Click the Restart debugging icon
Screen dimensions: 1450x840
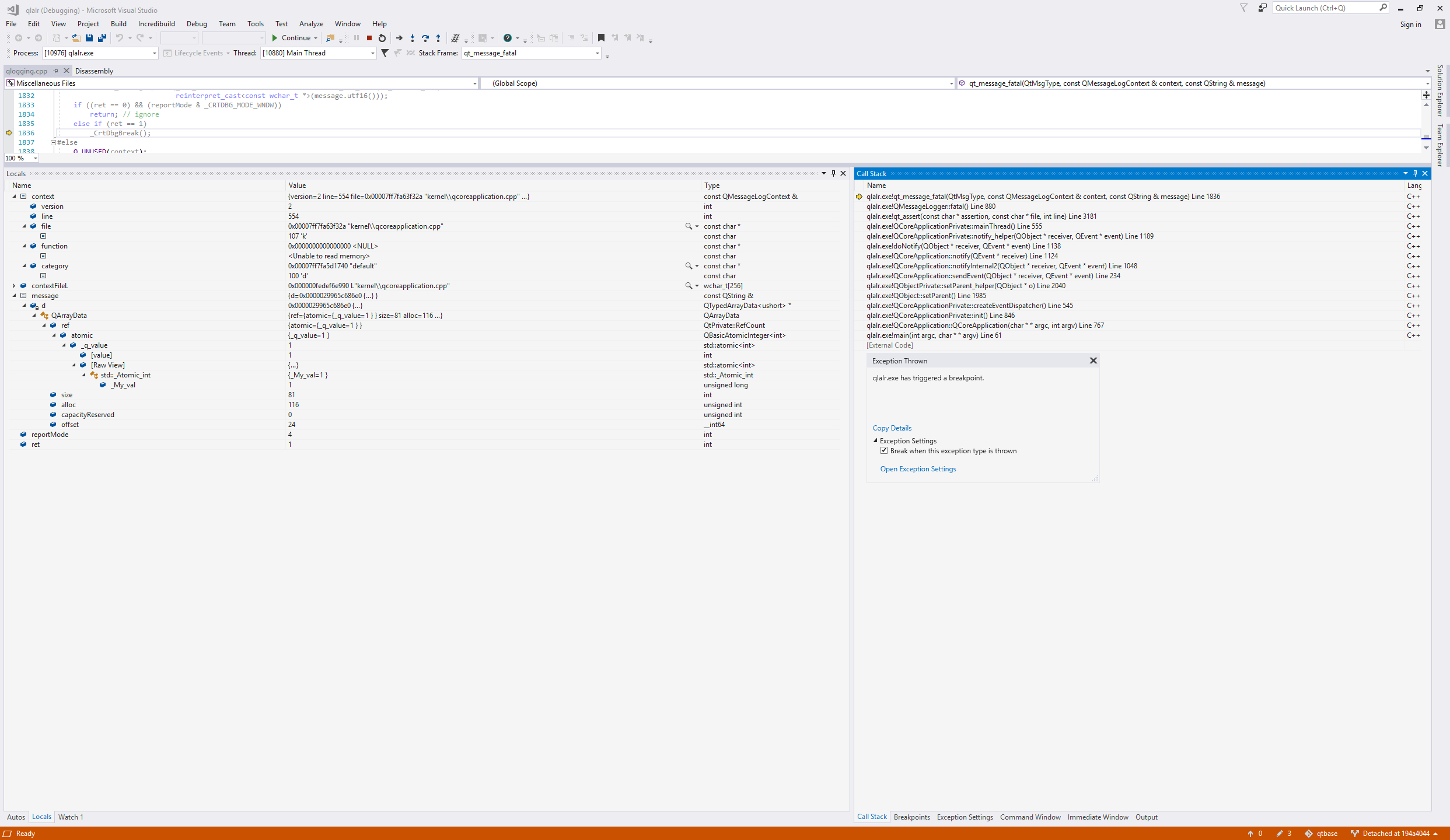(x=382, y=38)
